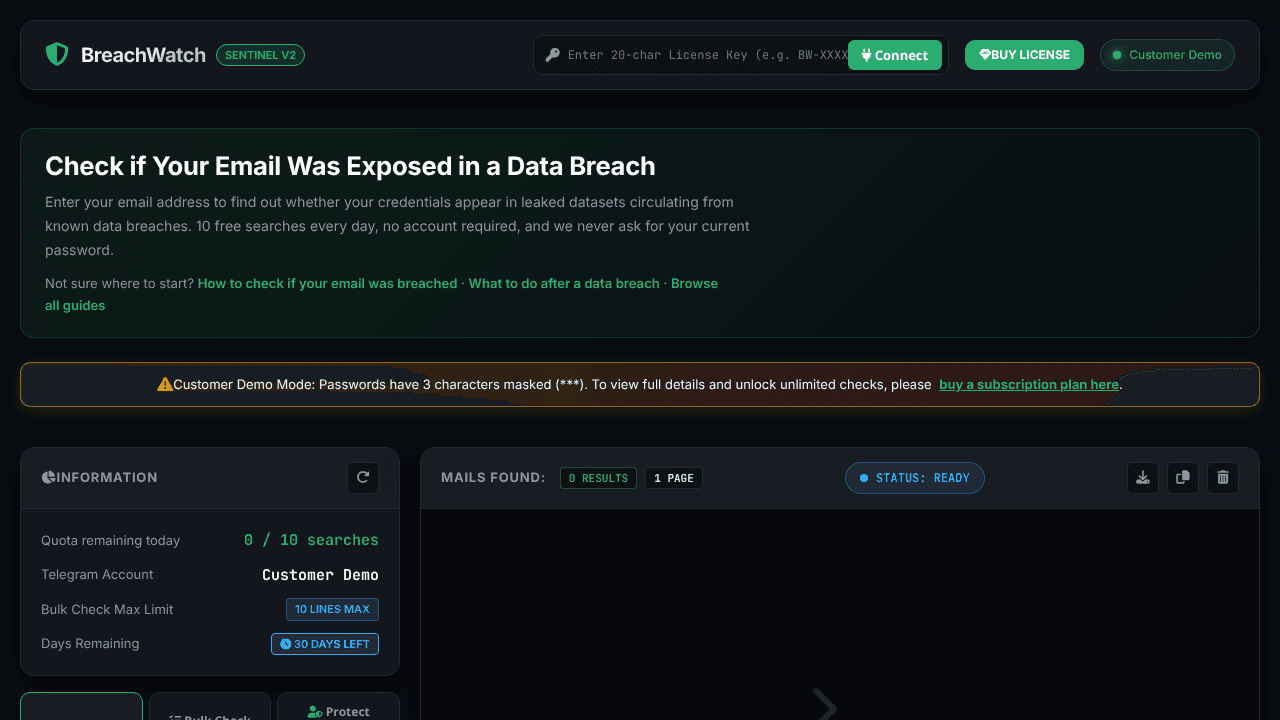Download the found mails results

click(x=1143, y=477)
